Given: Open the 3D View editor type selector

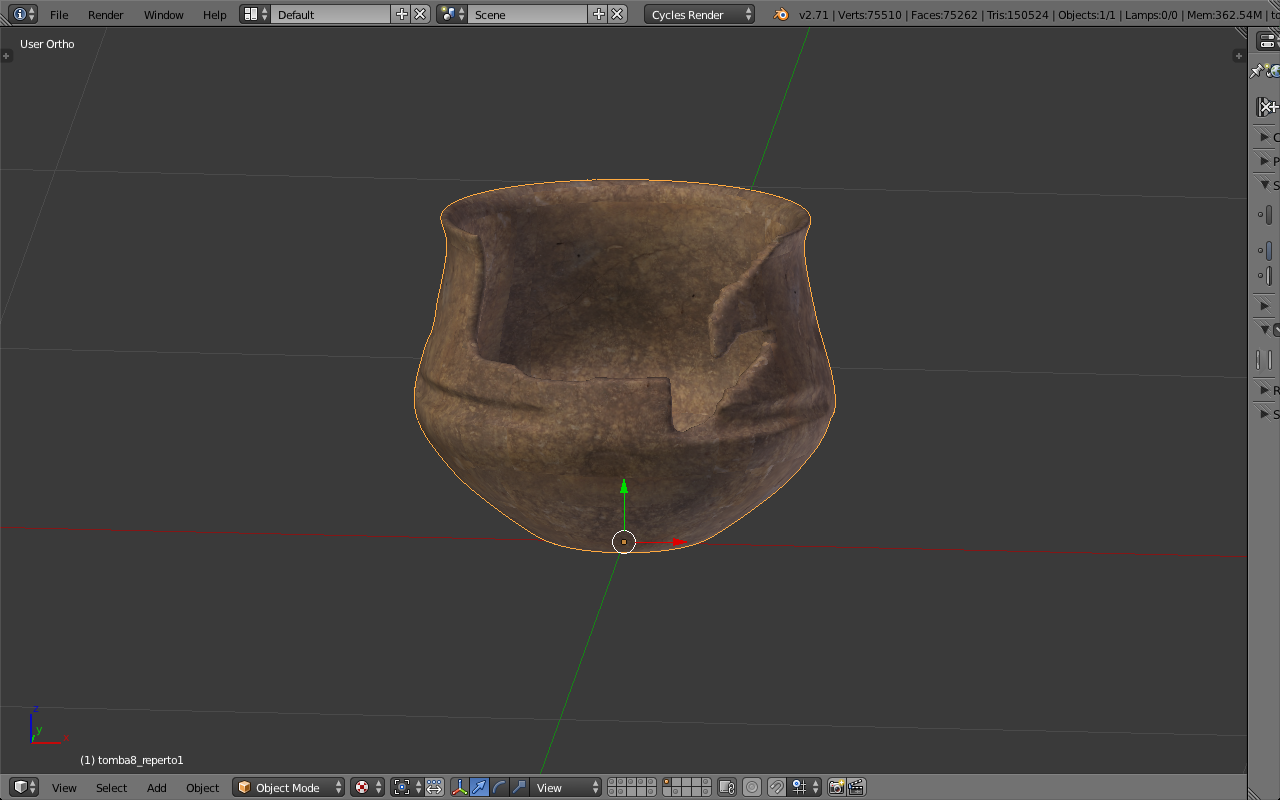Looking at the screenshot, I should (x=24, y=787).
